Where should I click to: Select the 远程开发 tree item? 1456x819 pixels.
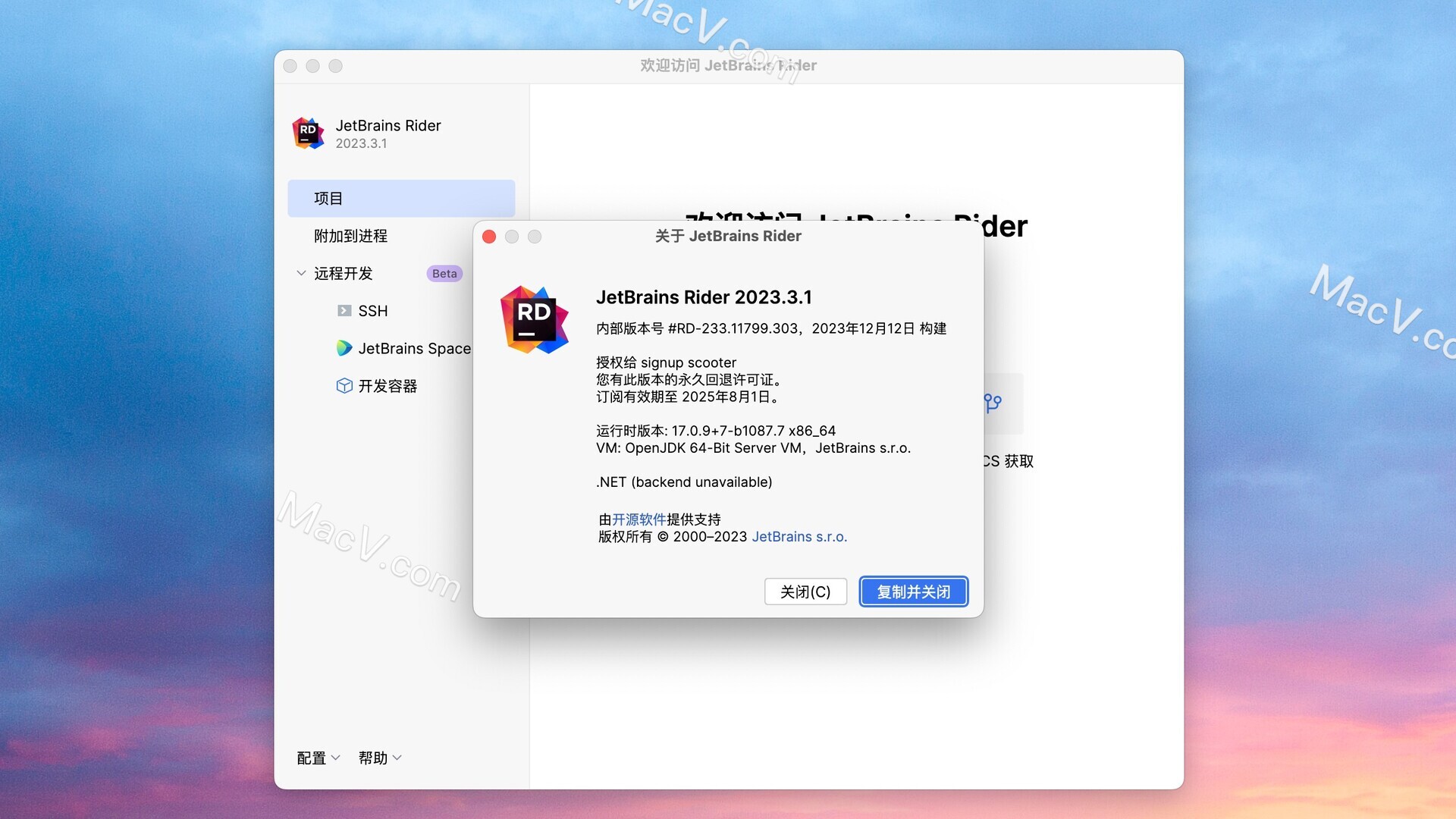pos(344,273)
